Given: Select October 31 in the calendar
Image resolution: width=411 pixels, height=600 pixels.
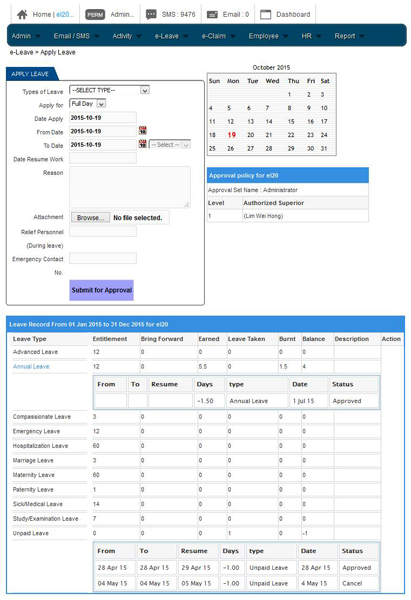Looking at the screenshot, I should click(324, 148).
